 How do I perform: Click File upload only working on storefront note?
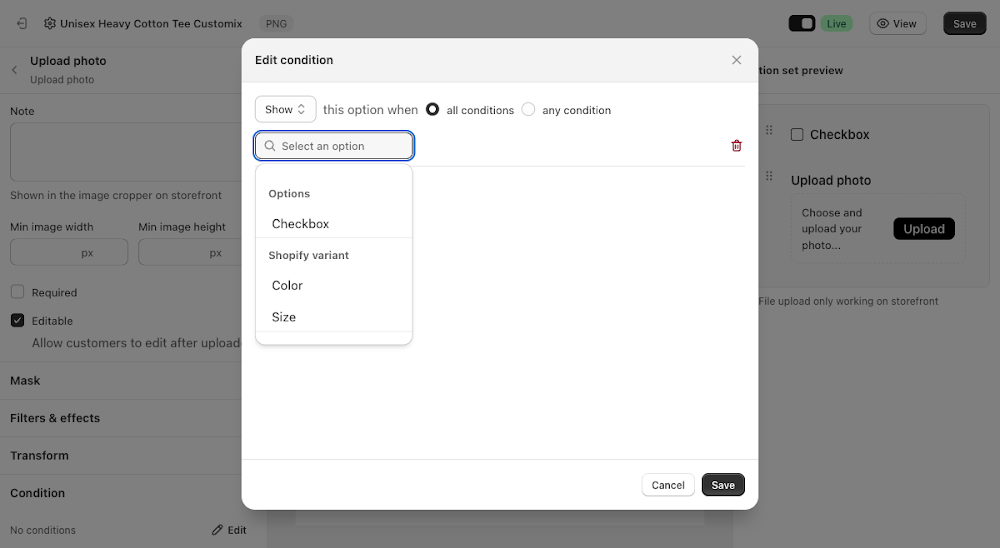tap(848, 301)
